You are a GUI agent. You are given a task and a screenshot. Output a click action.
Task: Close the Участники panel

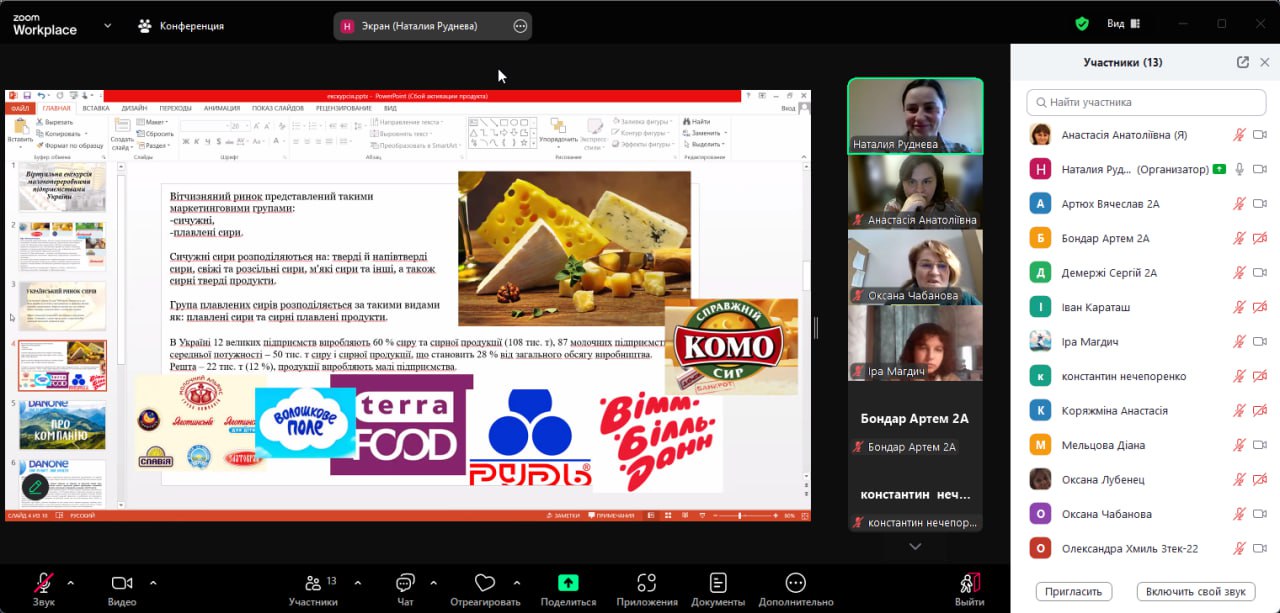pyautogui.click(x=1265, y=62)
